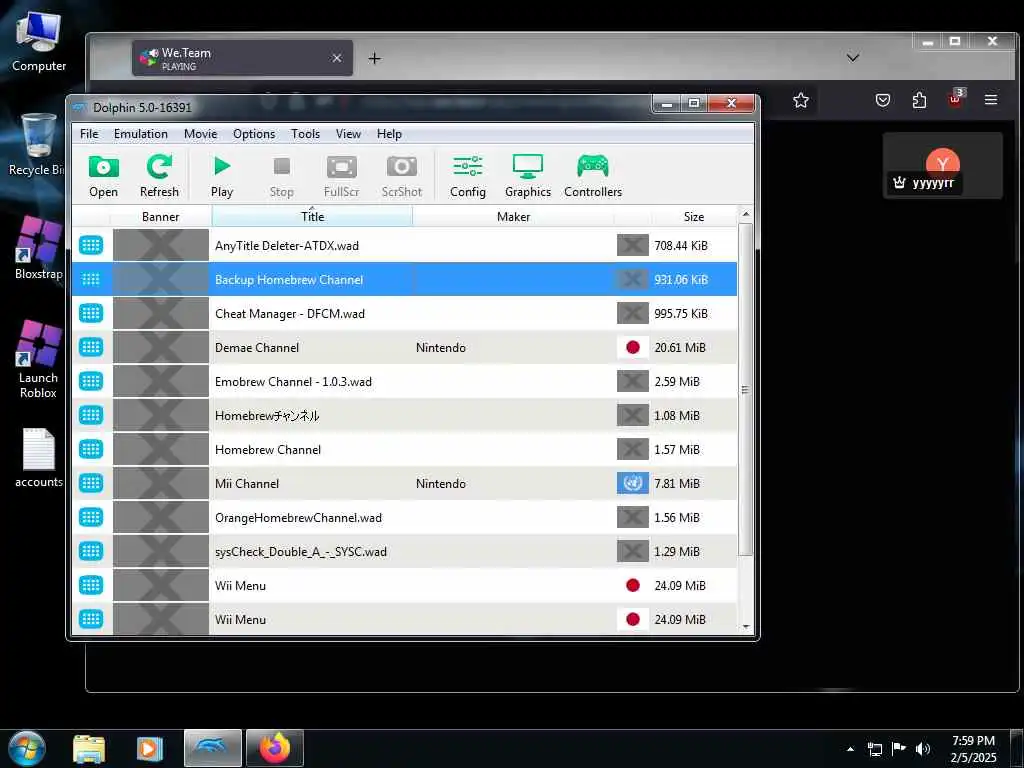The image size is (1024, 768).
Task: Click the Action Center flag tray icon
Action: 899,749
